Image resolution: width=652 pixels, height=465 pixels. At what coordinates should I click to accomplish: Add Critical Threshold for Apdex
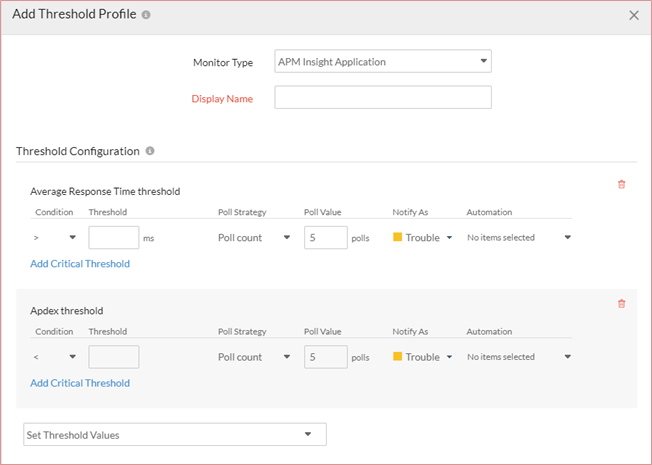point(80,383)
